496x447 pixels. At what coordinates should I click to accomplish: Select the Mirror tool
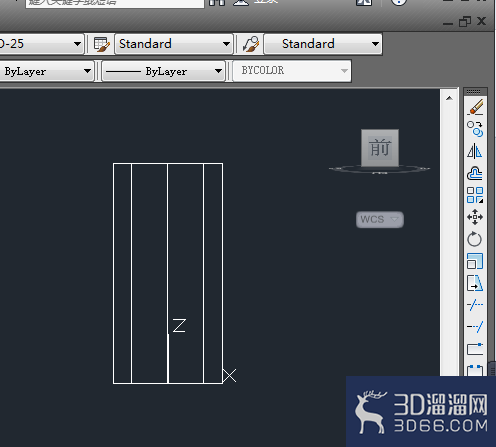coord(475,151)
